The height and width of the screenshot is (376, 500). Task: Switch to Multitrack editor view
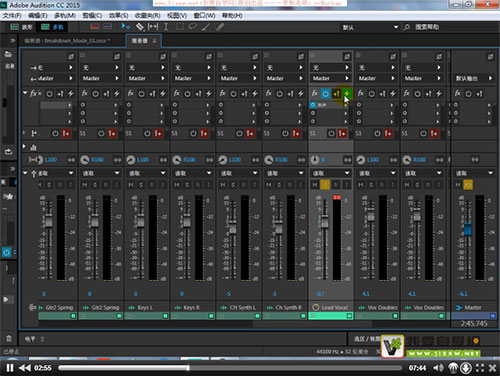point(52,27)
